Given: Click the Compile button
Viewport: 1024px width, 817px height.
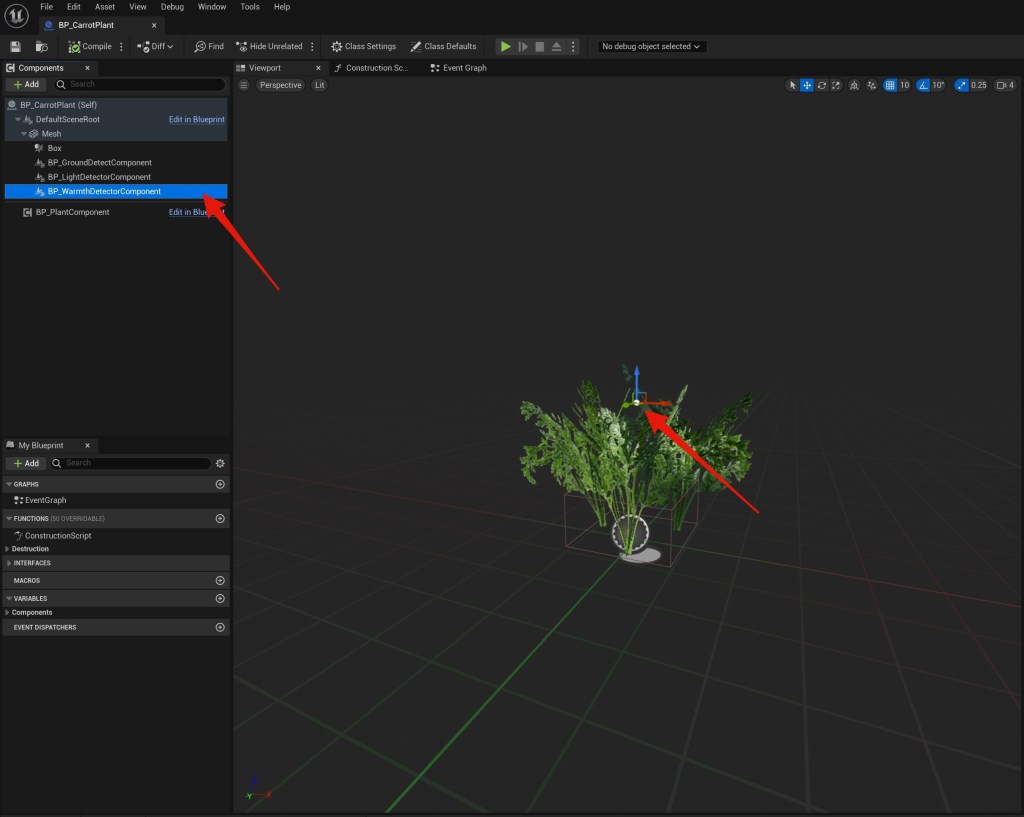Looking at the screenshot, I should pyautogui.click(x=90, y=46).
